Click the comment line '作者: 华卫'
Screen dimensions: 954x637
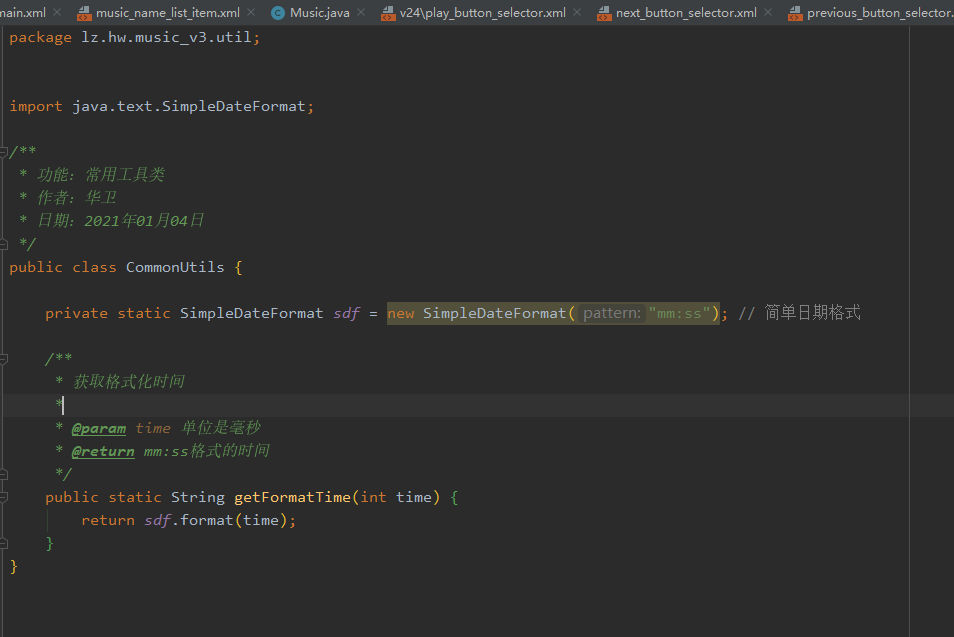77,198
